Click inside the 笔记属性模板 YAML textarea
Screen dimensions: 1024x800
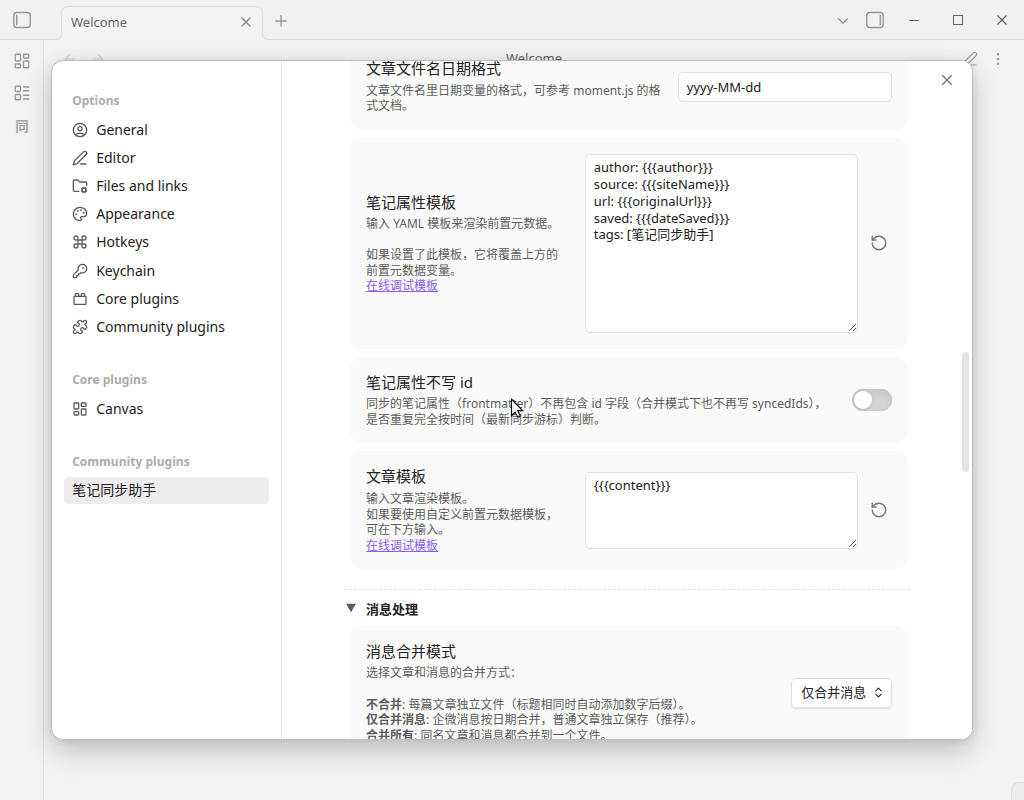point(721,244)
